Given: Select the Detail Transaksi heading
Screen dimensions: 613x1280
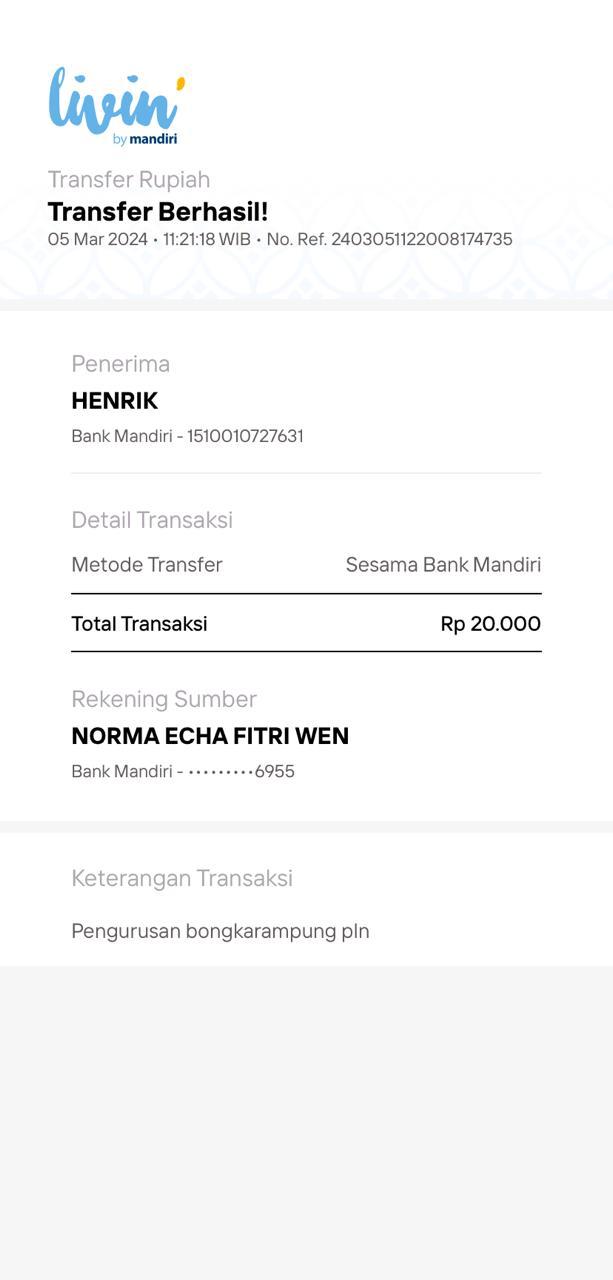Looking at the screenshot, I should tap(152, 520).
